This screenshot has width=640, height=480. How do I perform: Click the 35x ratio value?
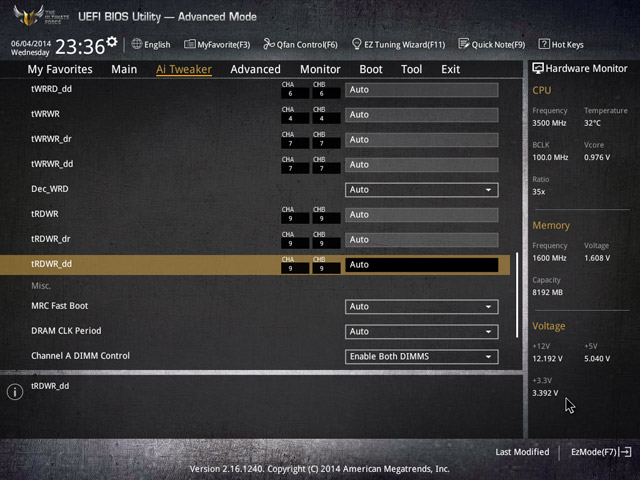click(538, 191)
